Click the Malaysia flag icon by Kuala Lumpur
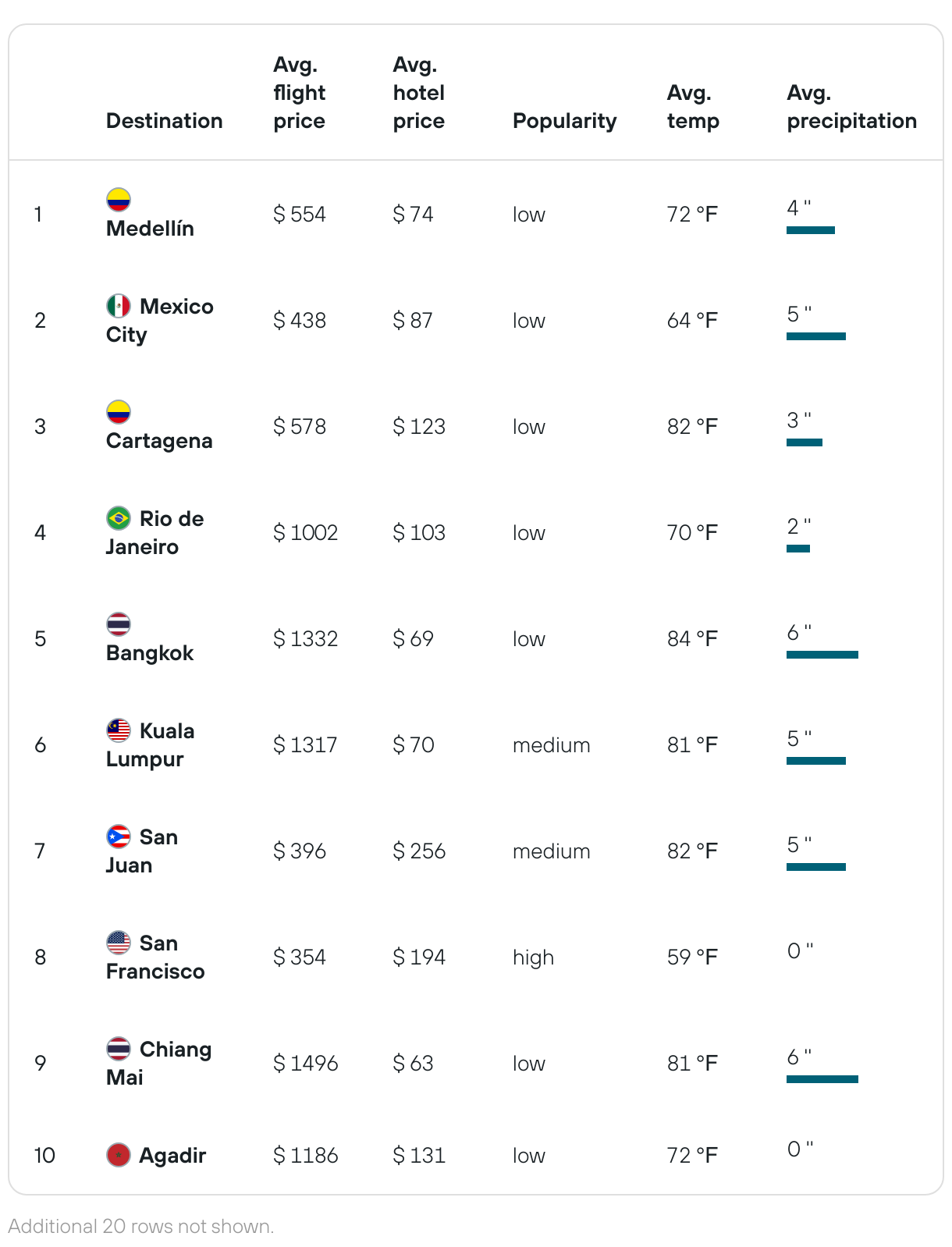 [x=119, y=730]
